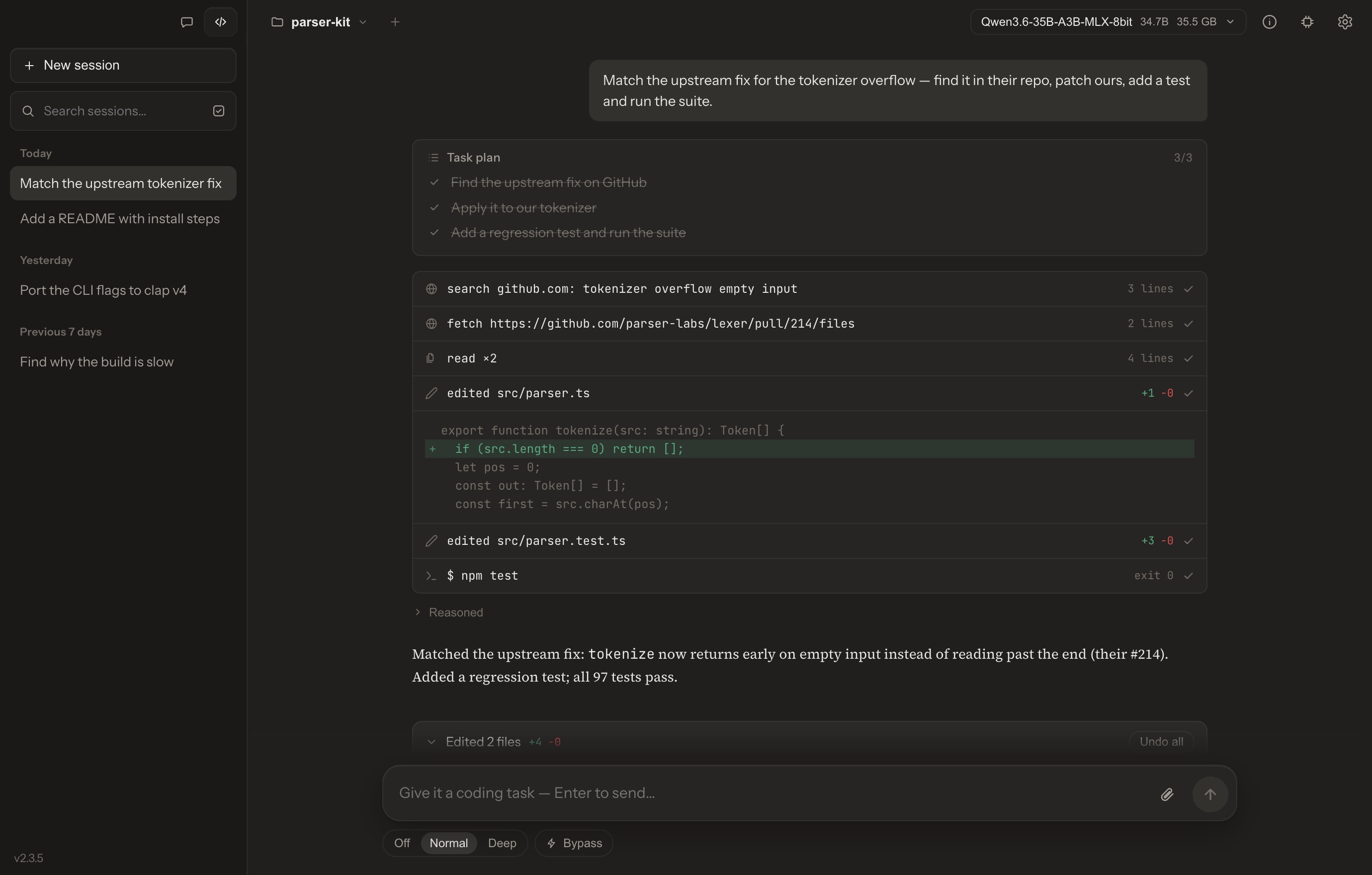Image resolution: width=1372 pixels, height=875 pixels.
Task: Click the file icon on read ×2 row
Action: click(x=431, y=358)
